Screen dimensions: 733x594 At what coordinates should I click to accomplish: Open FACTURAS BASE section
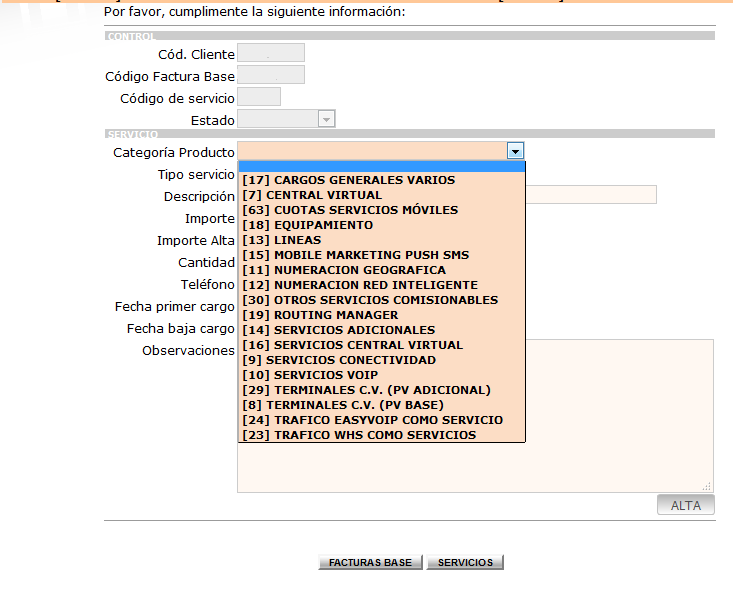click(x=370, y=562)
